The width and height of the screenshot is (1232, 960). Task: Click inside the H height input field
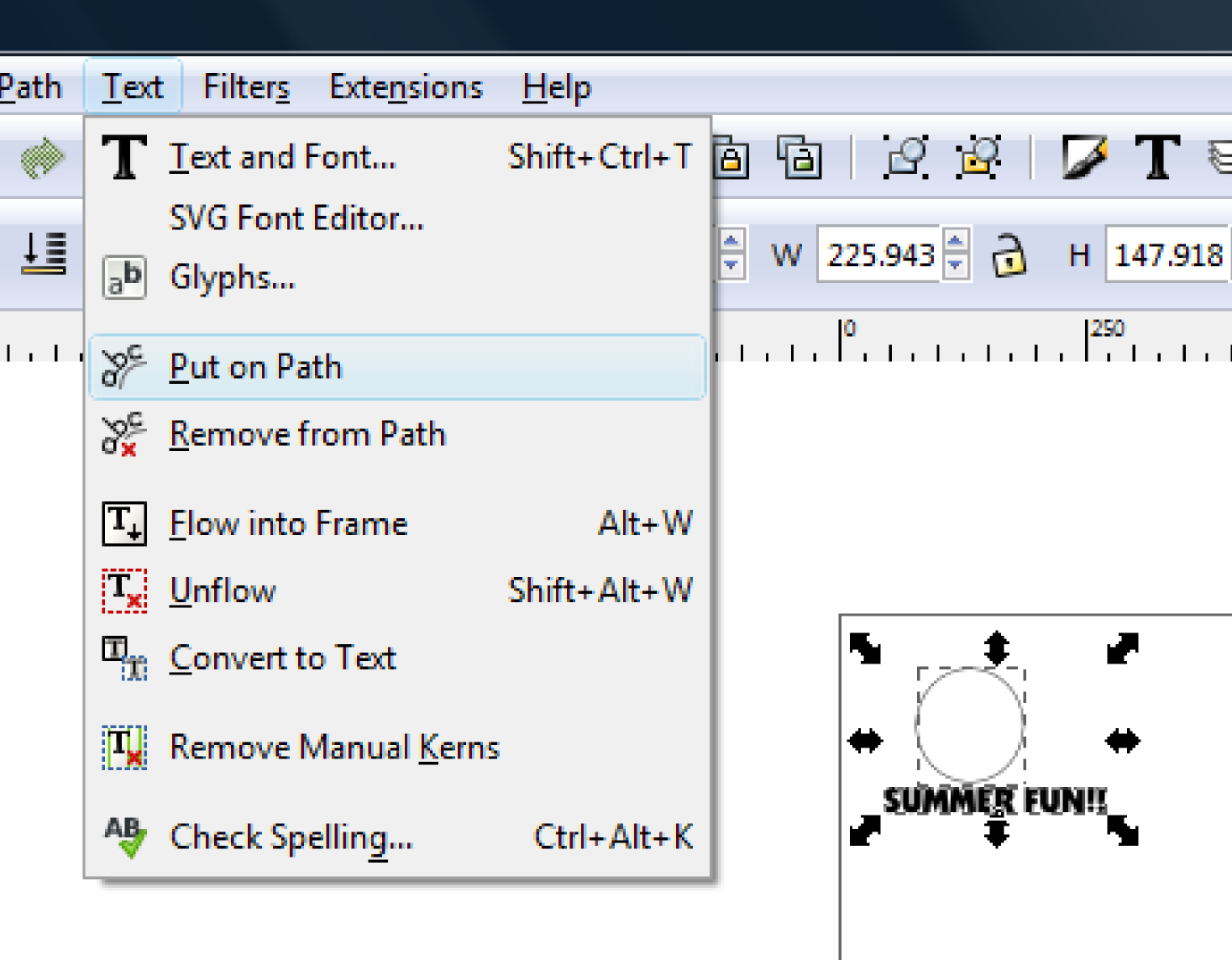click(1167, 254)
